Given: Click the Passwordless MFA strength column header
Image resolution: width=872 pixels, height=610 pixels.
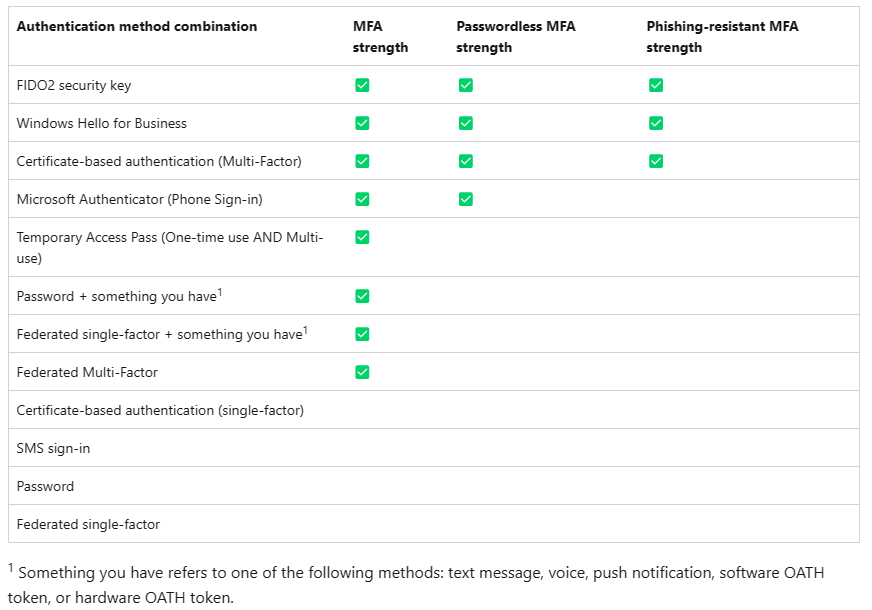Looking at the screenshot, I should coord(516,37).
